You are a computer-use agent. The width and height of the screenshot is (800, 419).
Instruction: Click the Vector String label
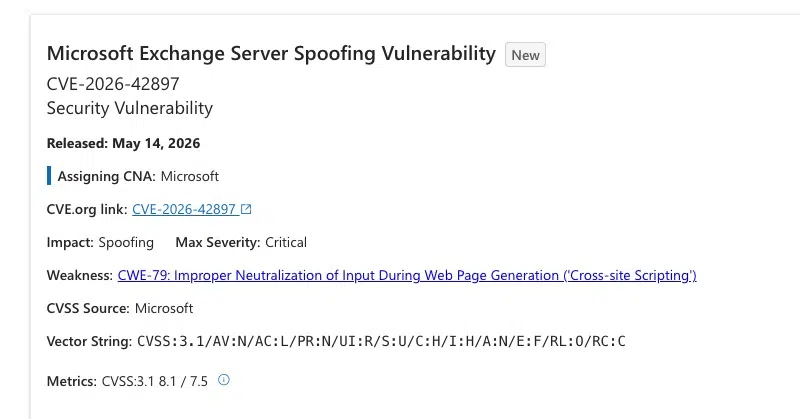(89, 341)
